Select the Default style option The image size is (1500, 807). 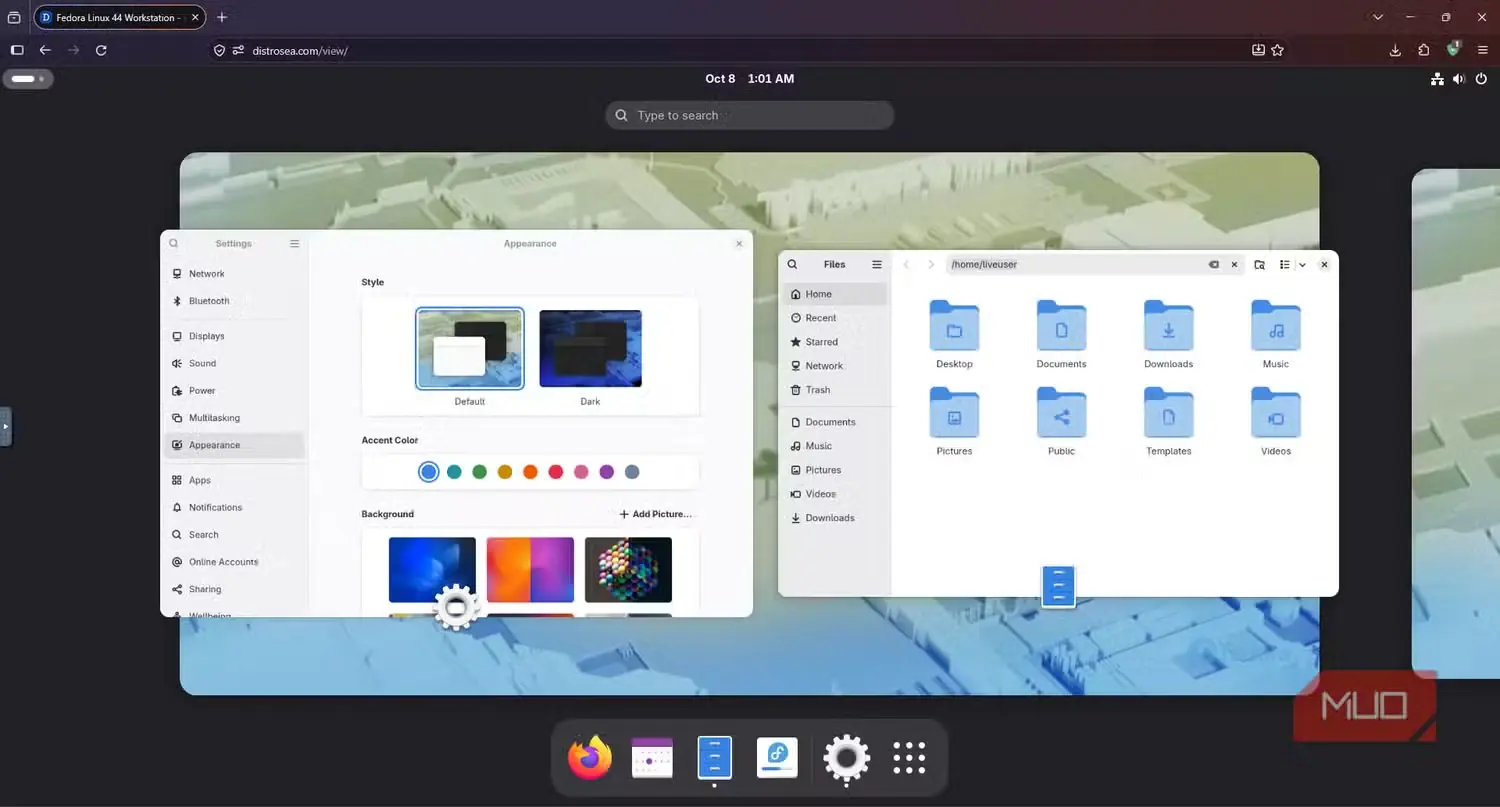coord(469,348)
